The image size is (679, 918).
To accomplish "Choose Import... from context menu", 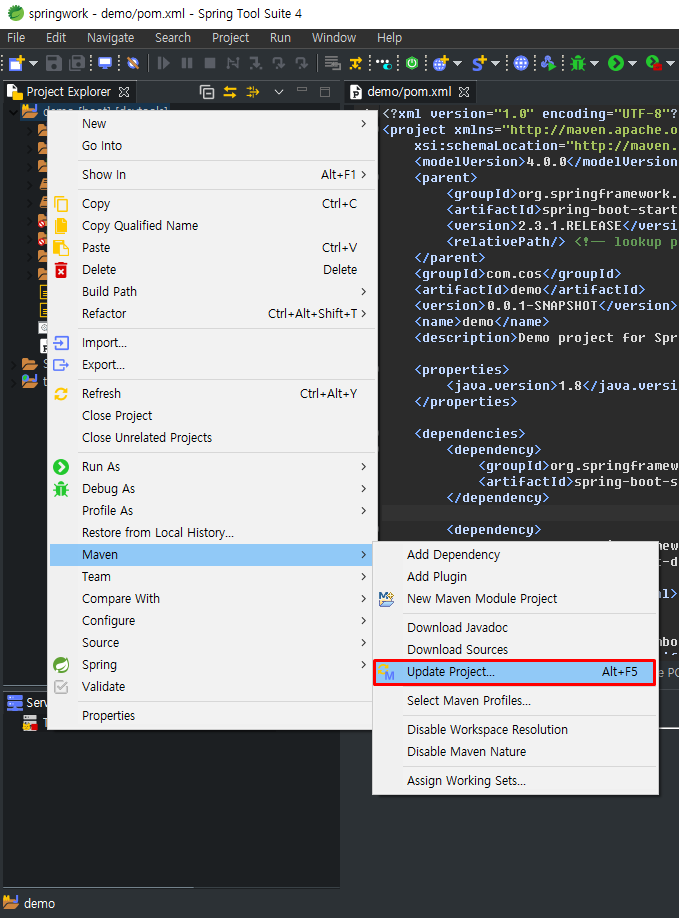I will point(212,342).
